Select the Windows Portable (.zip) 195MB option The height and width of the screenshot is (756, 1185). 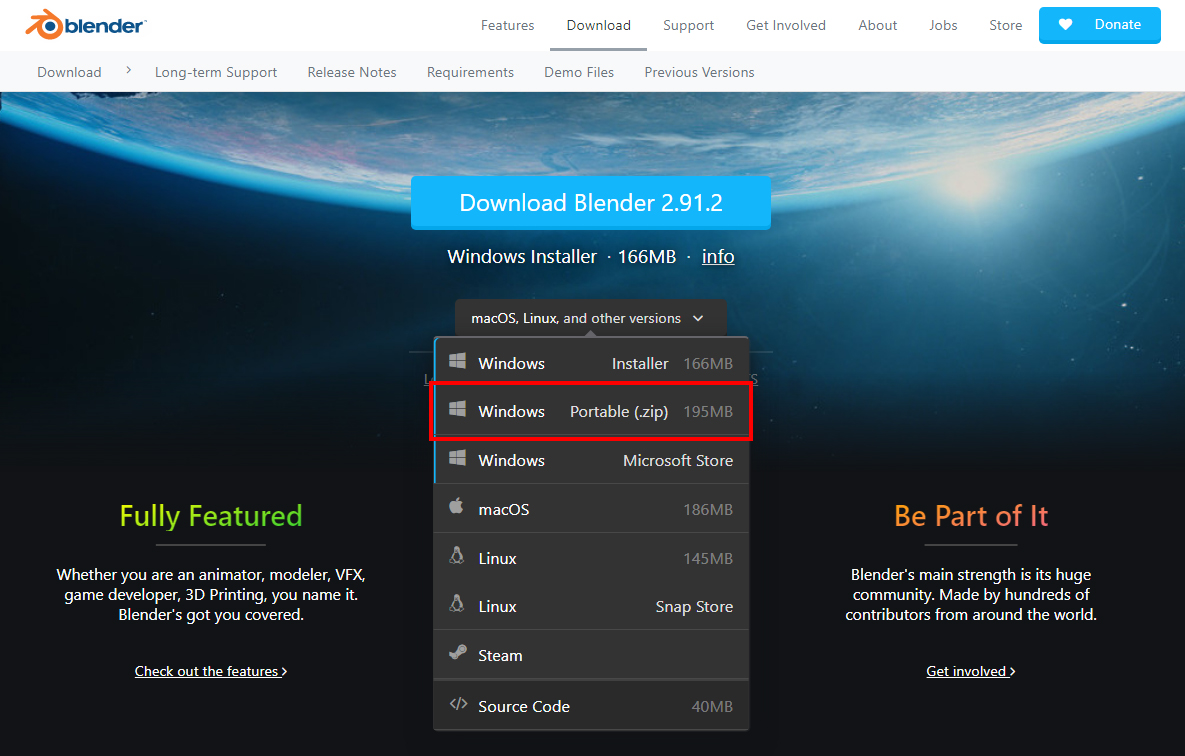(x=591, y=411)
